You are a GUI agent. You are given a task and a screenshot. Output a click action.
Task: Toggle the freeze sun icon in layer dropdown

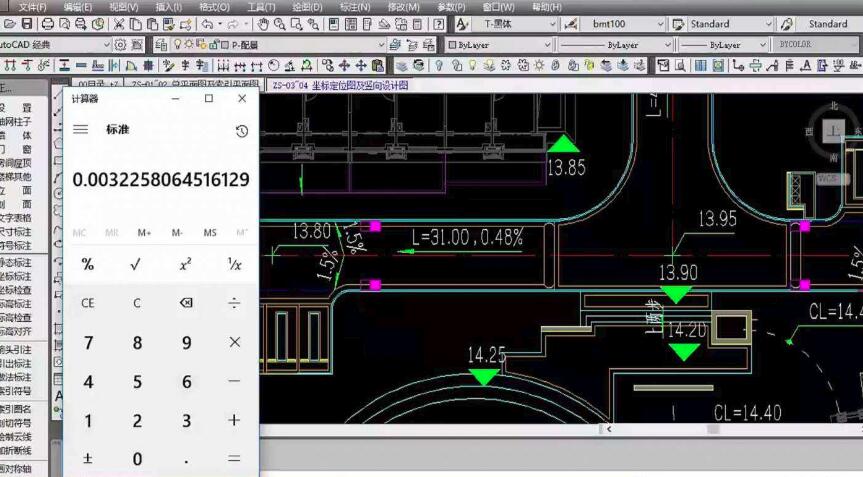188,45
